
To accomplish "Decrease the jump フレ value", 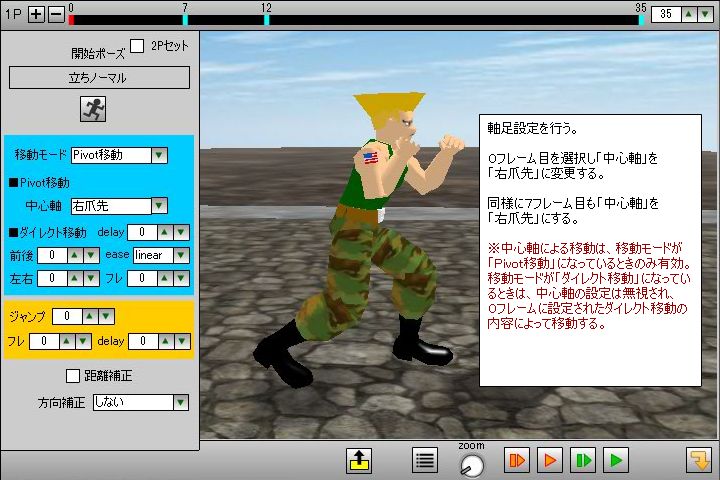I will (83, 341).
